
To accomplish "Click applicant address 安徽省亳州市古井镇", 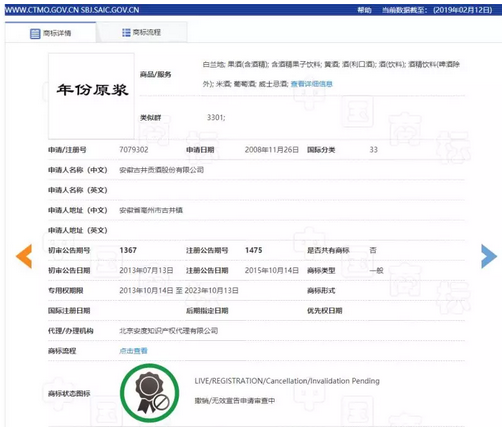I will point(151,210).
